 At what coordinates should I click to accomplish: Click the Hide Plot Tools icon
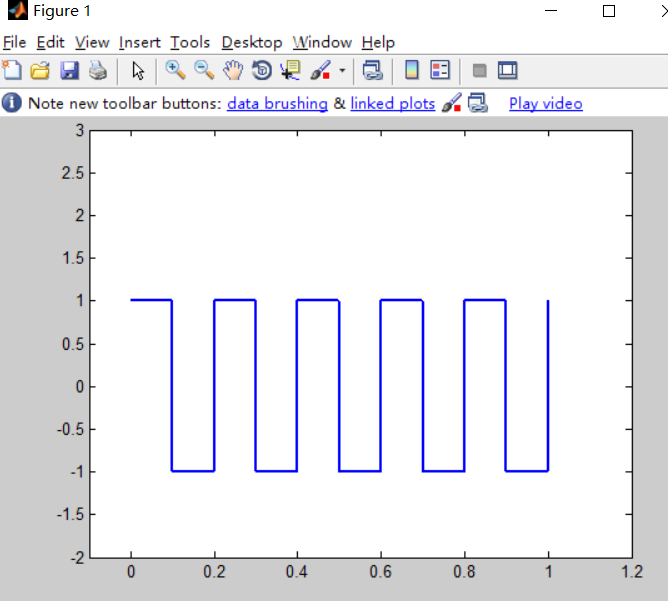480,71
